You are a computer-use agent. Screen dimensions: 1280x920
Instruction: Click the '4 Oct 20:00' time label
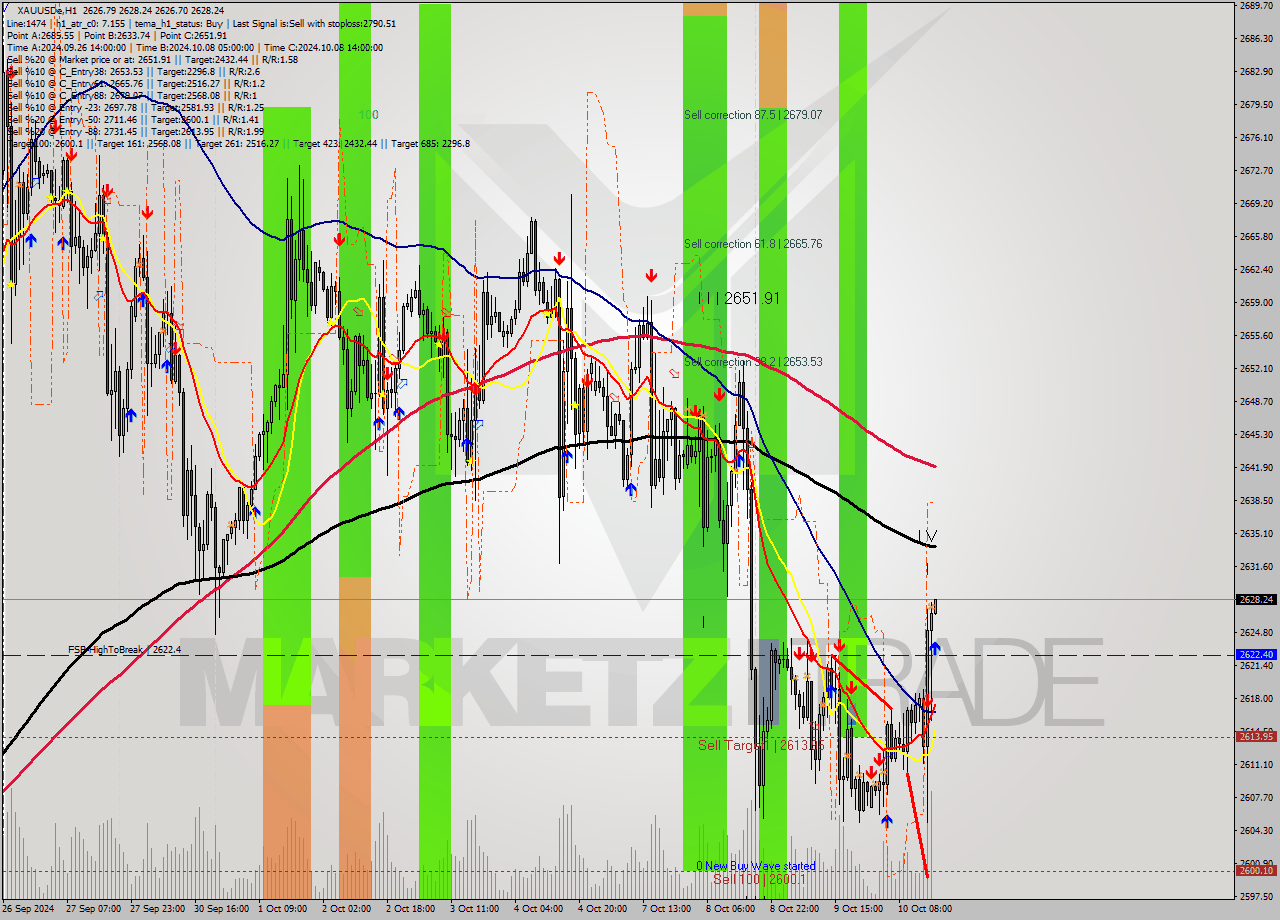[x=603, y=909]
